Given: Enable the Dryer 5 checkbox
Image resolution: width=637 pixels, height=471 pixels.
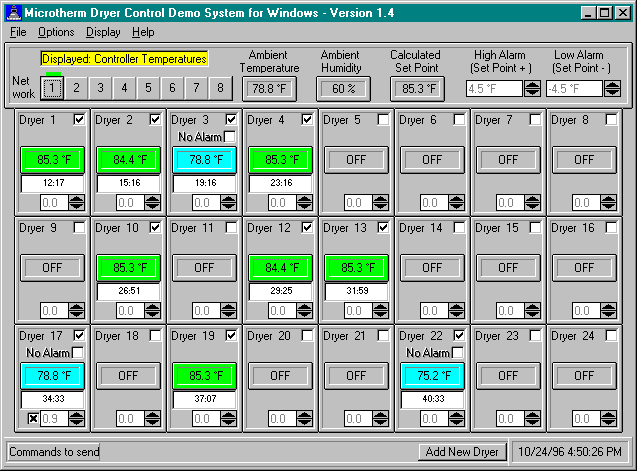Looking at the screenshot, I should coord(384,119).
